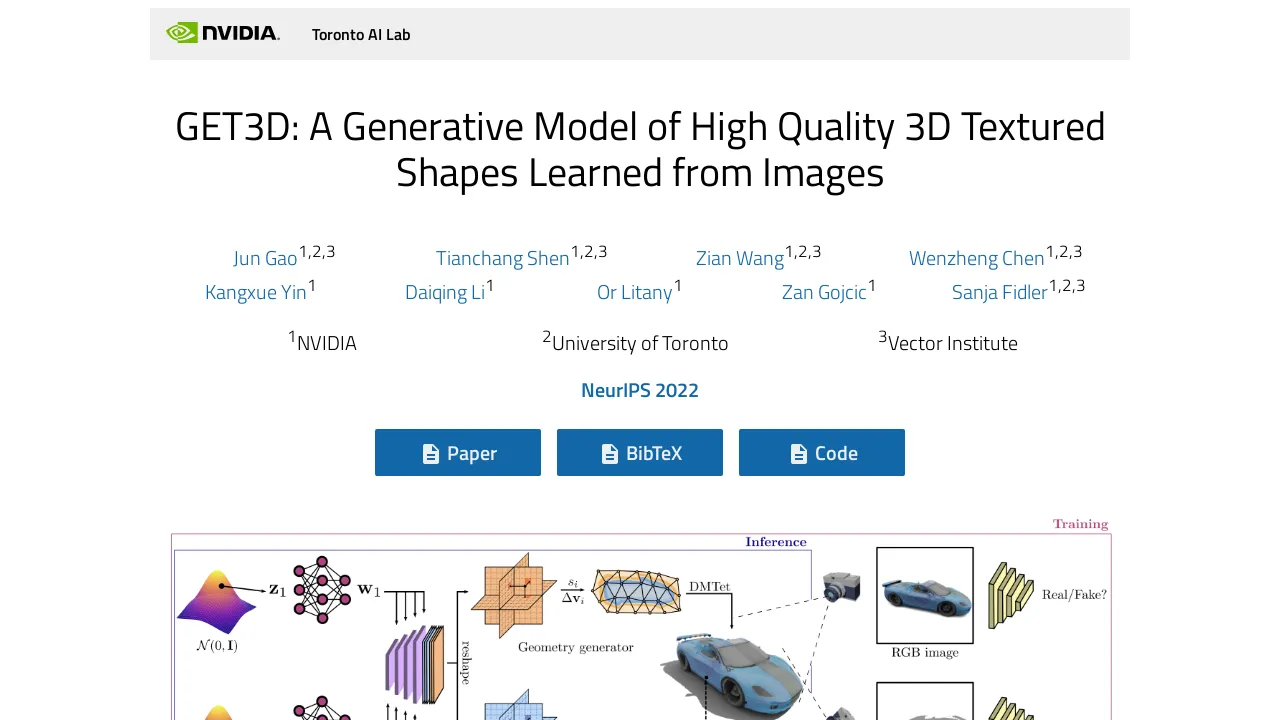Click the NVIDIA logo icon
The height and width of the screenshot is (720, 1280).
pos(181,32)
